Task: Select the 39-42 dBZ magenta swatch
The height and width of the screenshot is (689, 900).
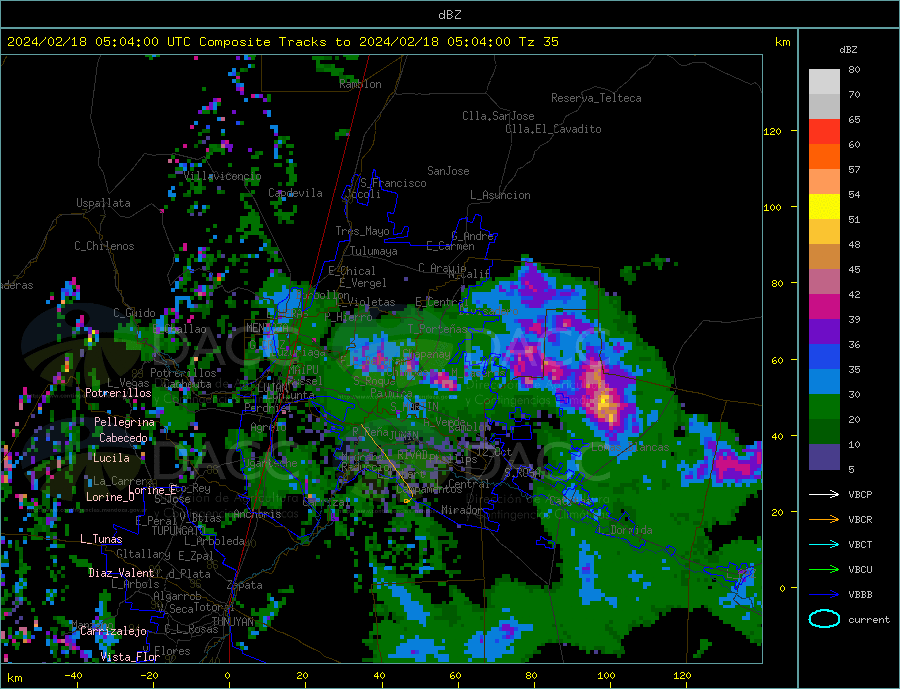Action: [x=824, y=307]
